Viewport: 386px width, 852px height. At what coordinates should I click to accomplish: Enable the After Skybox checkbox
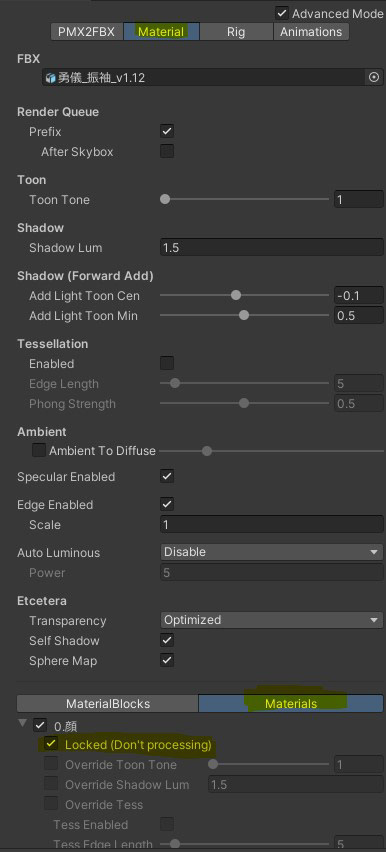tap(167, 152)
